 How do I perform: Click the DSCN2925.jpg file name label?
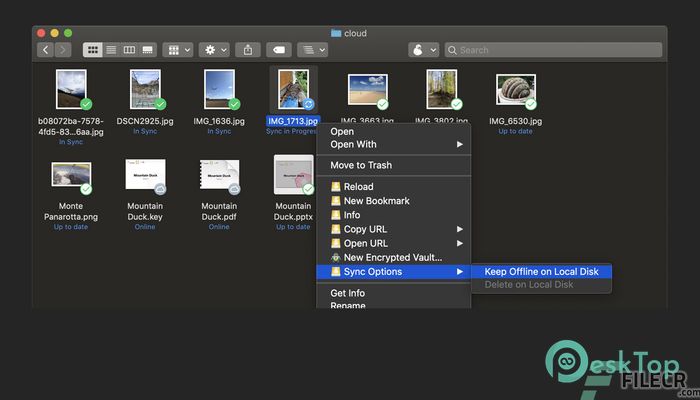coord(145,121)
